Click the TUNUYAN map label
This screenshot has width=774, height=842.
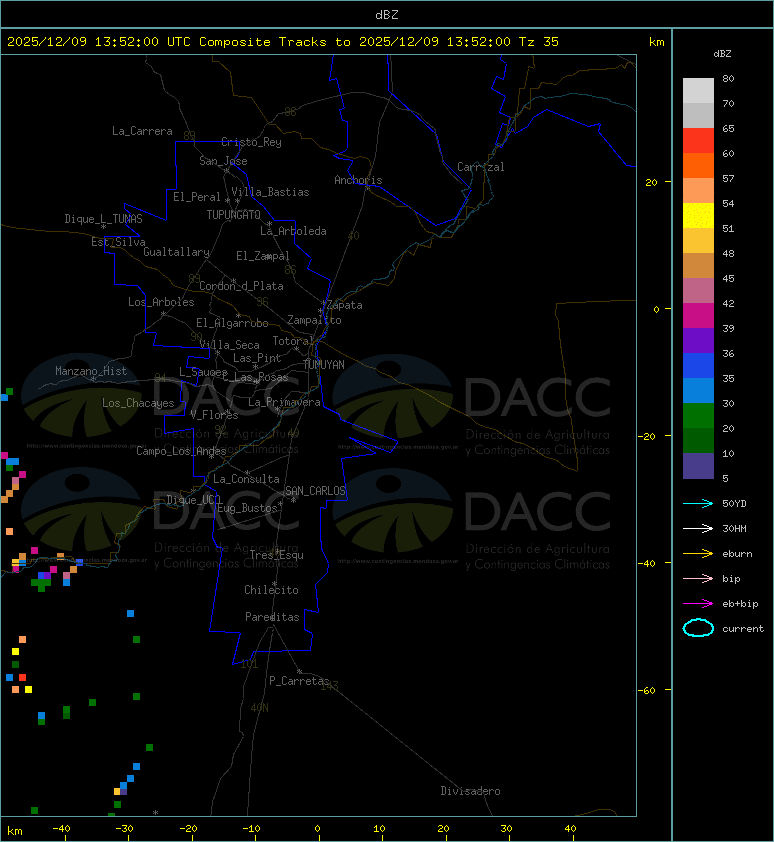tap(324, 365)
